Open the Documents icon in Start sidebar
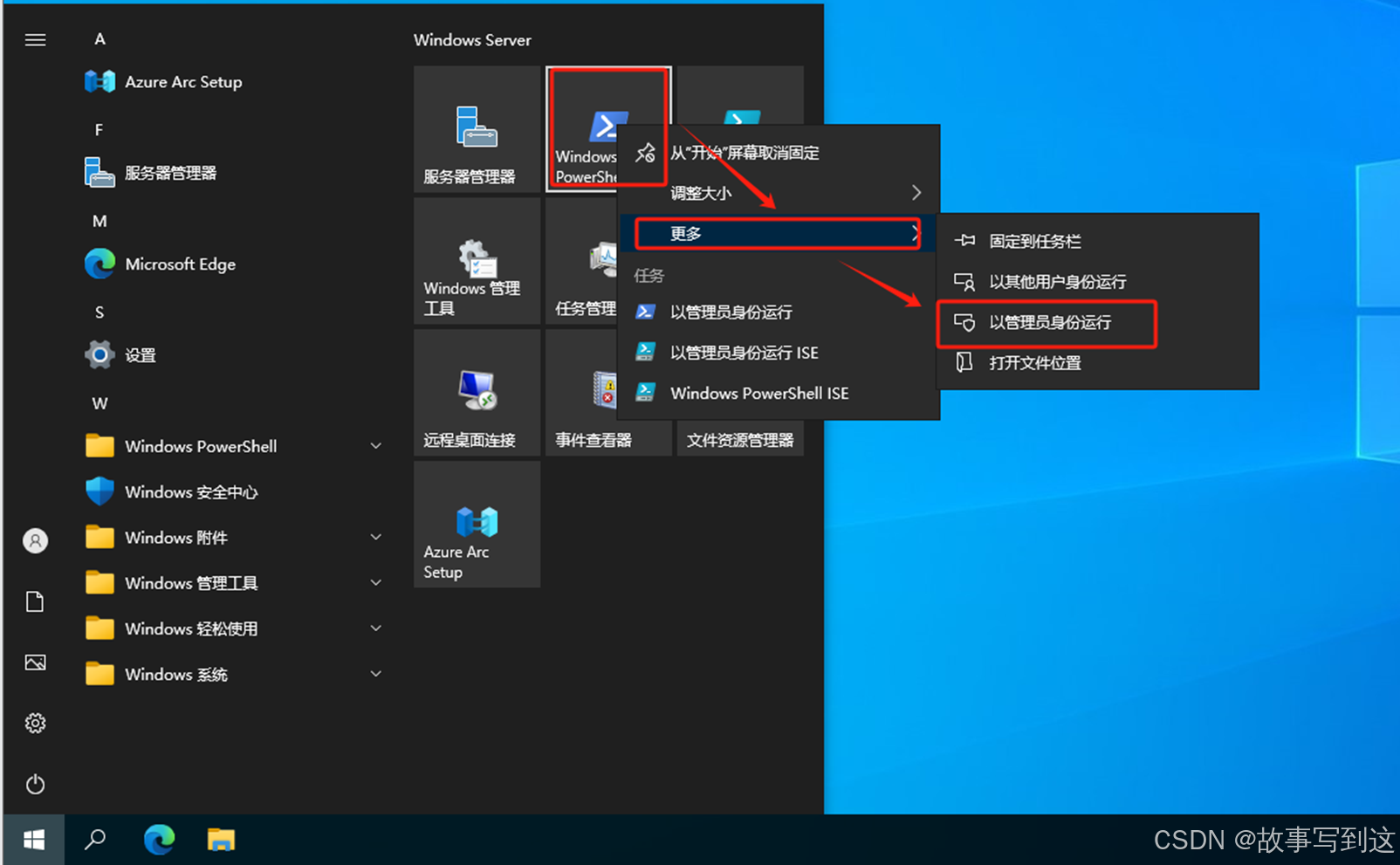Viewport: 1400px width, 865px height. [x=35, y=601]
